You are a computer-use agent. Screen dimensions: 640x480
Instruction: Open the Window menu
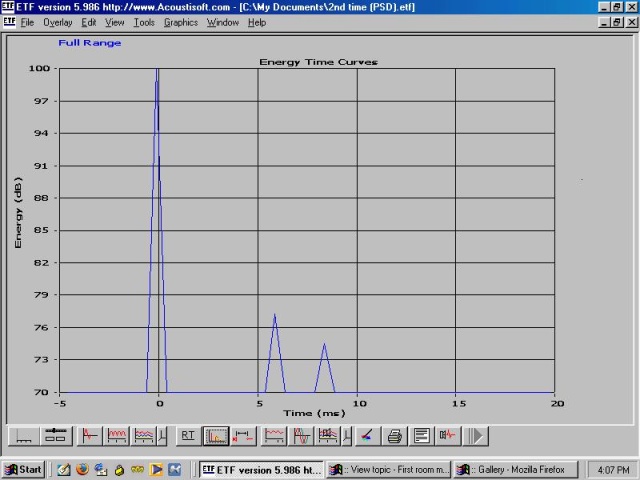(x=223, y=22)
